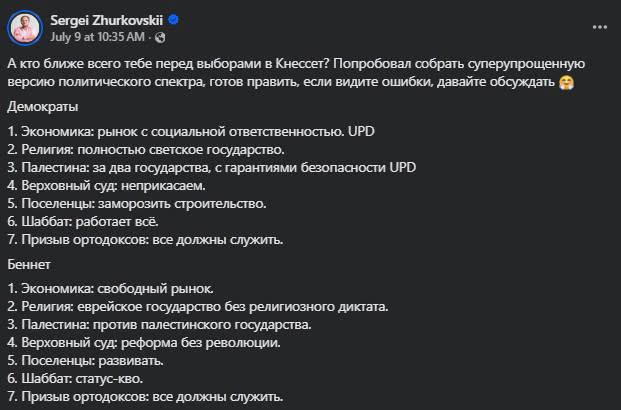The image size is (621, 410).
Task: Click the line 'Религия: полностью светское государство'
Action: tap(146, 150)
